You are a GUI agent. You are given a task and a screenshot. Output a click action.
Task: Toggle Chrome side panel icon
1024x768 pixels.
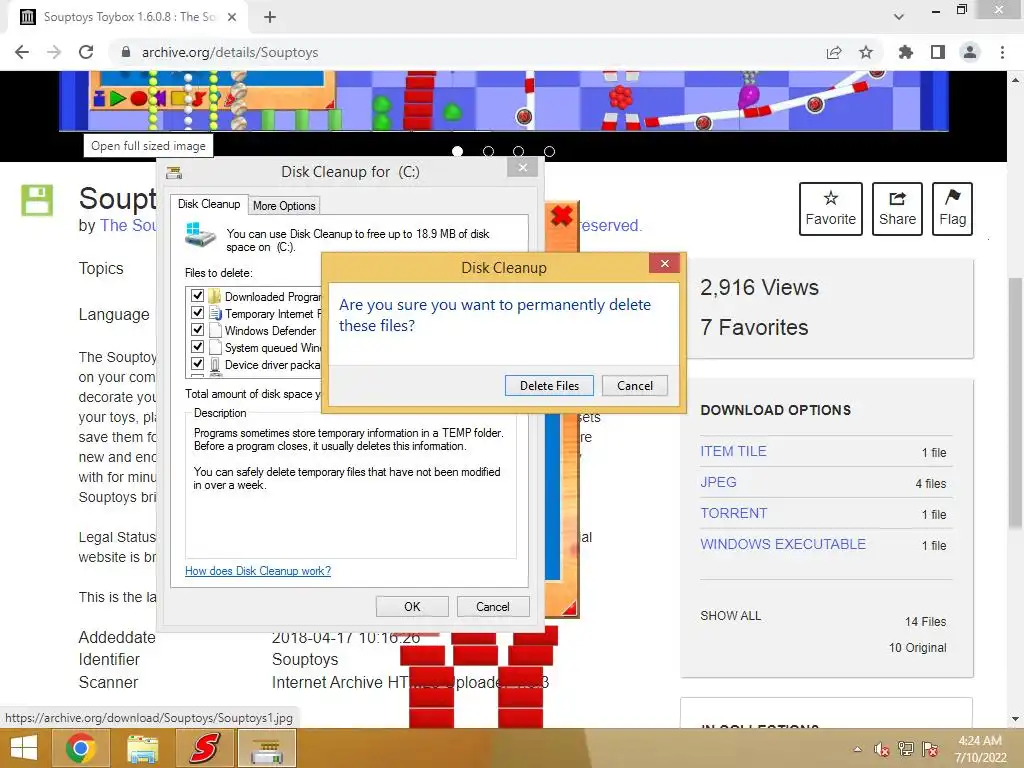coord(938,52)
